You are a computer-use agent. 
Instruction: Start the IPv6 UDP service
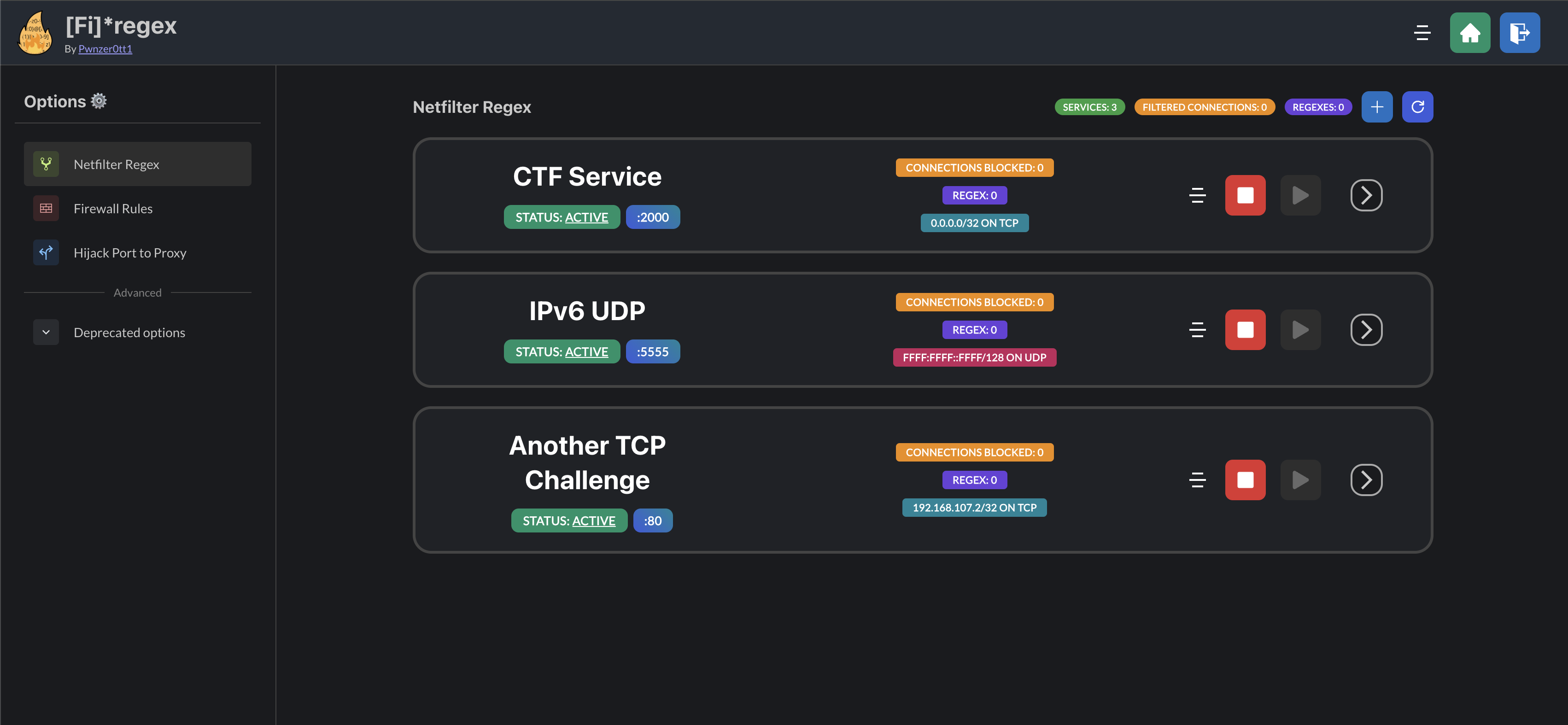coord(1301,329)
